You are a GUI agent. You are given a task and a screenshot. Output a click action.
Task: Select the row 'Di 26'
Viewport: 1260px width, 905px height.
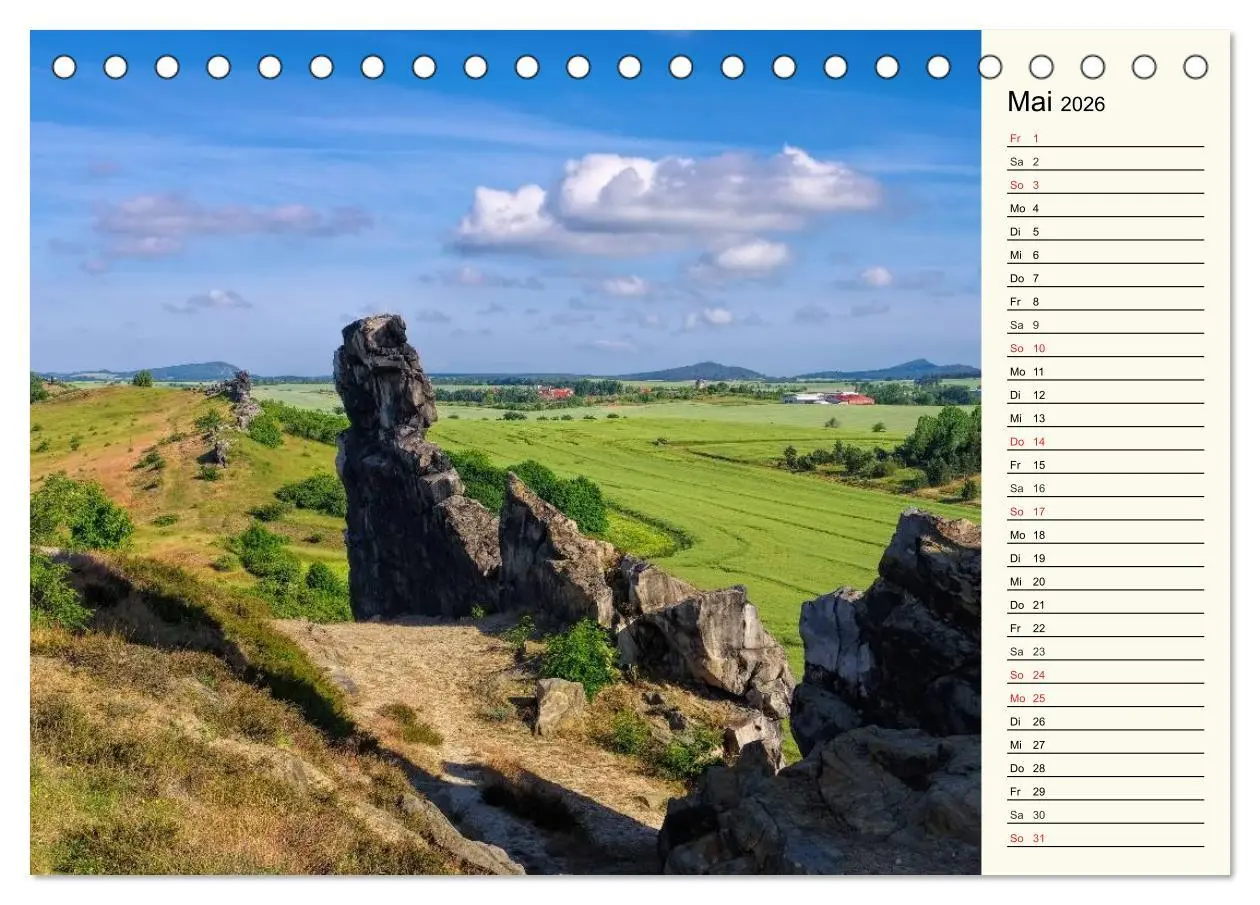click(1106, 721)
